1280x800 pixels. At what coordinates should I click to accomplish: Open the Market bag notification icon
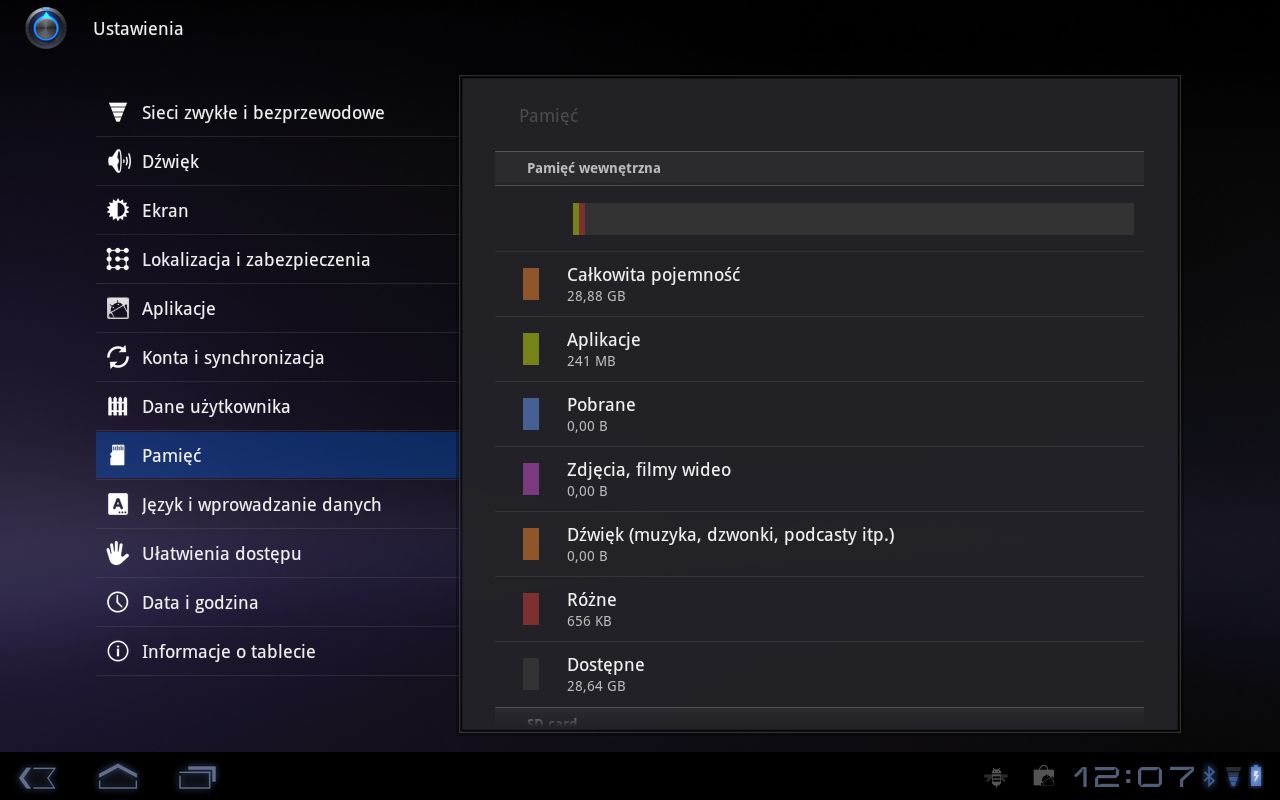pyautogui.click(x=1043, y=776)
